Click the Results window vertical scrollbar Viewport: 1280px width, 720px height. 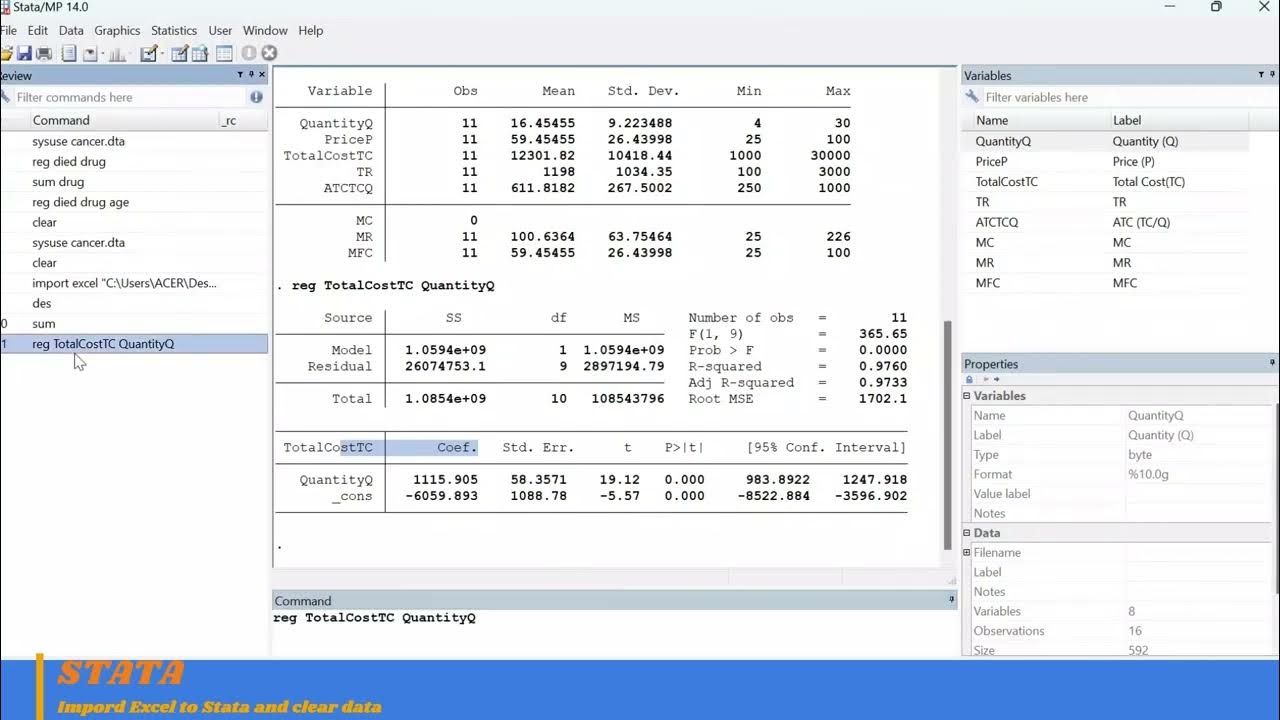tap(948, 434)
